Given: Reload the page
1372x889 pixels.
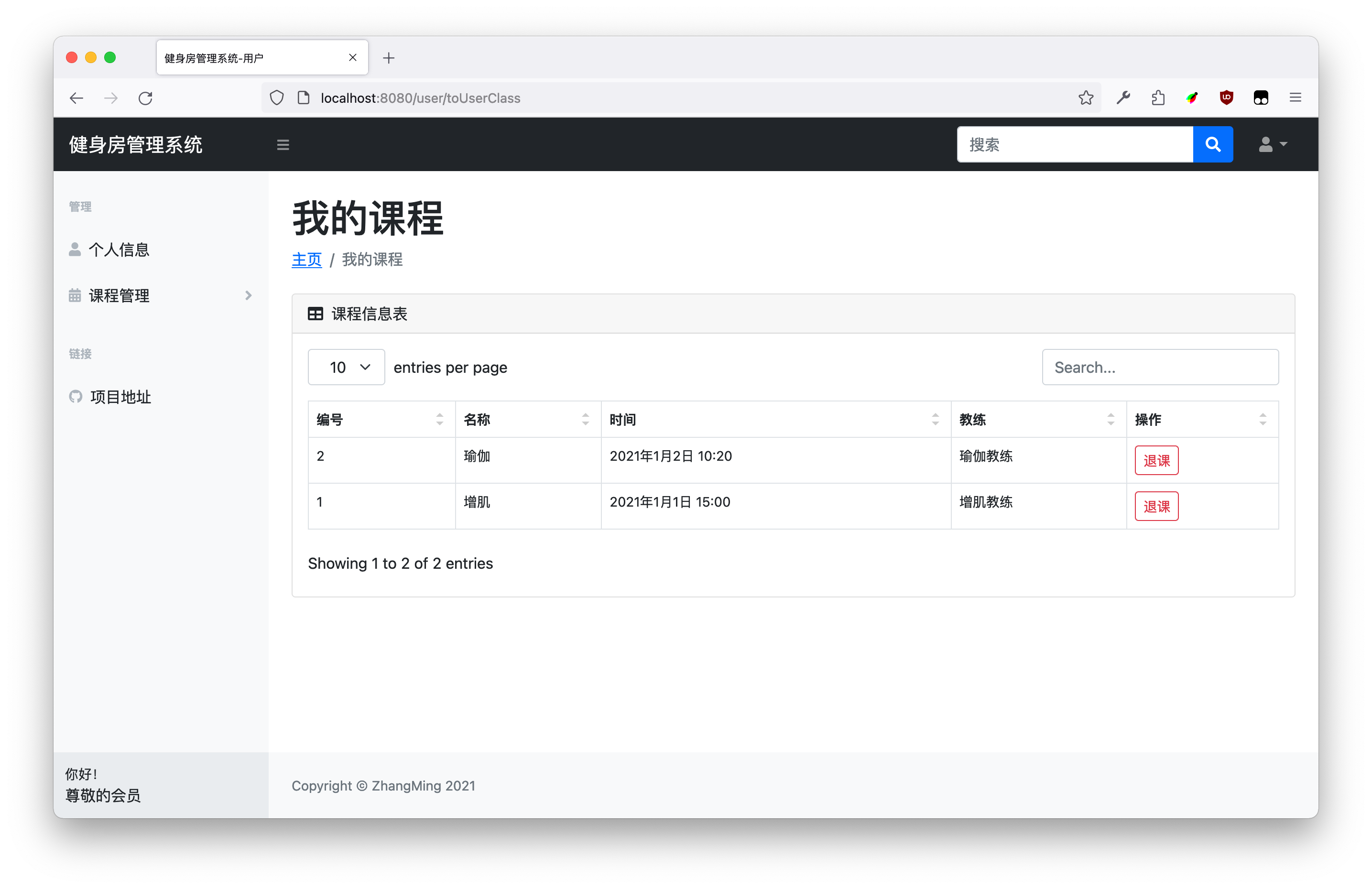Looking at the screenshot, I should point(145,98).
